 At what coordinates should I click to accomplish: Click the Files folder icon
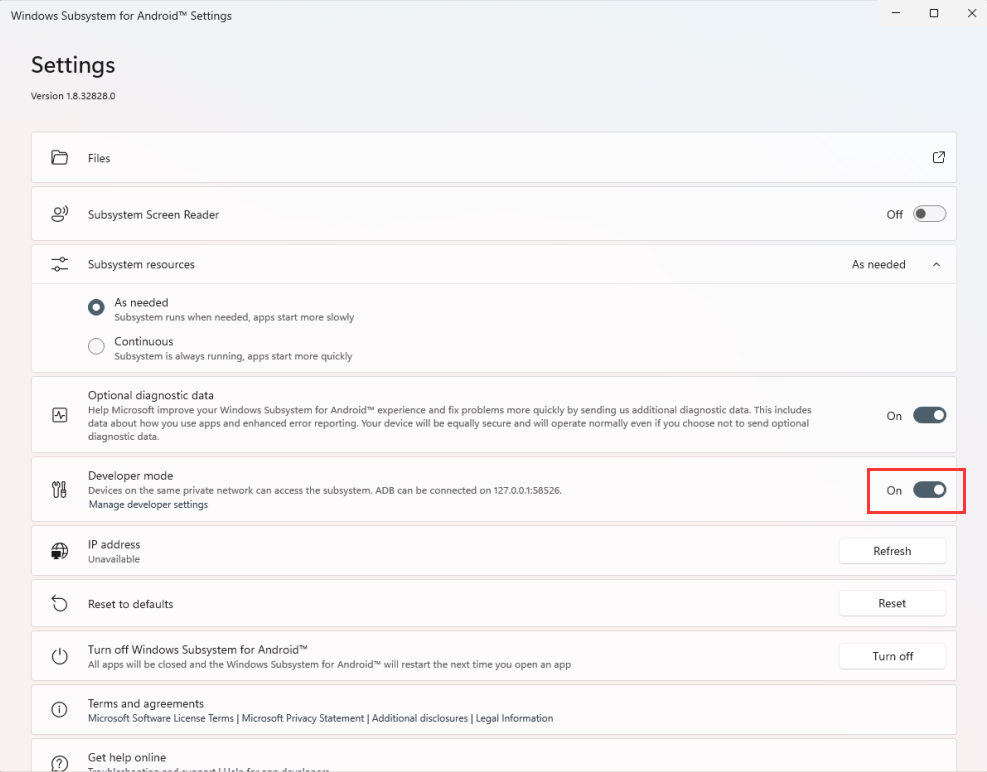point(59,157)
